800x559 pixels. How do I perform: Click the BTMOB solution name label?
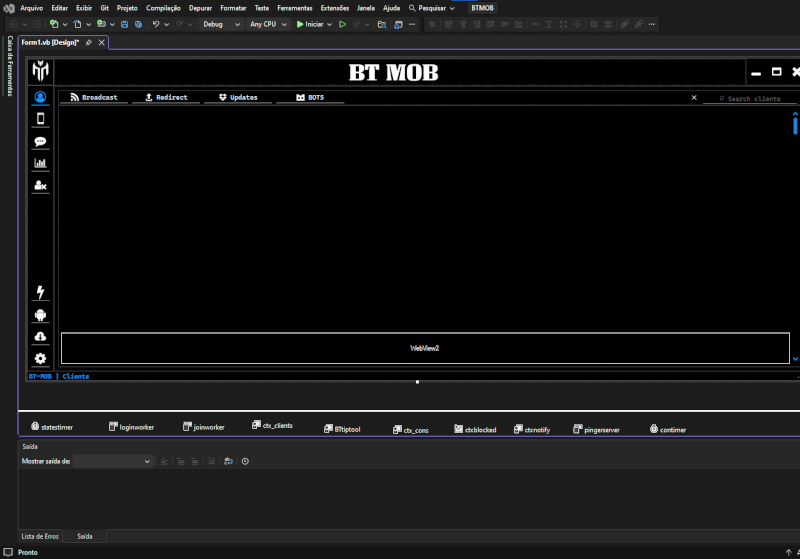(482, 8)
